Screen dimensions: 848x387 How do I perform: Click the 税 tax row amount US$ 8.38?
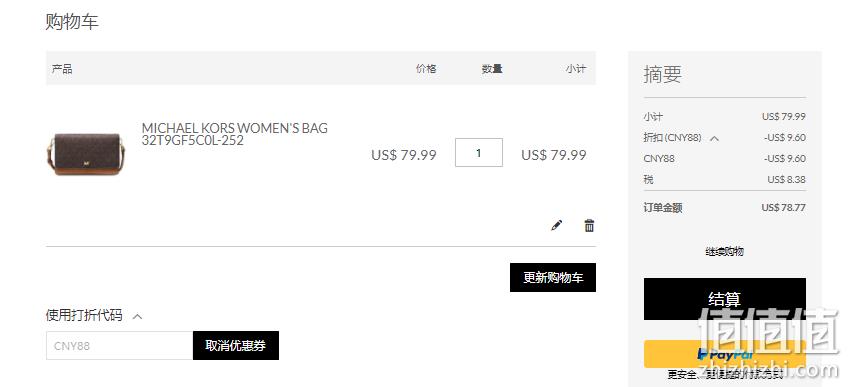coord(786,179)
